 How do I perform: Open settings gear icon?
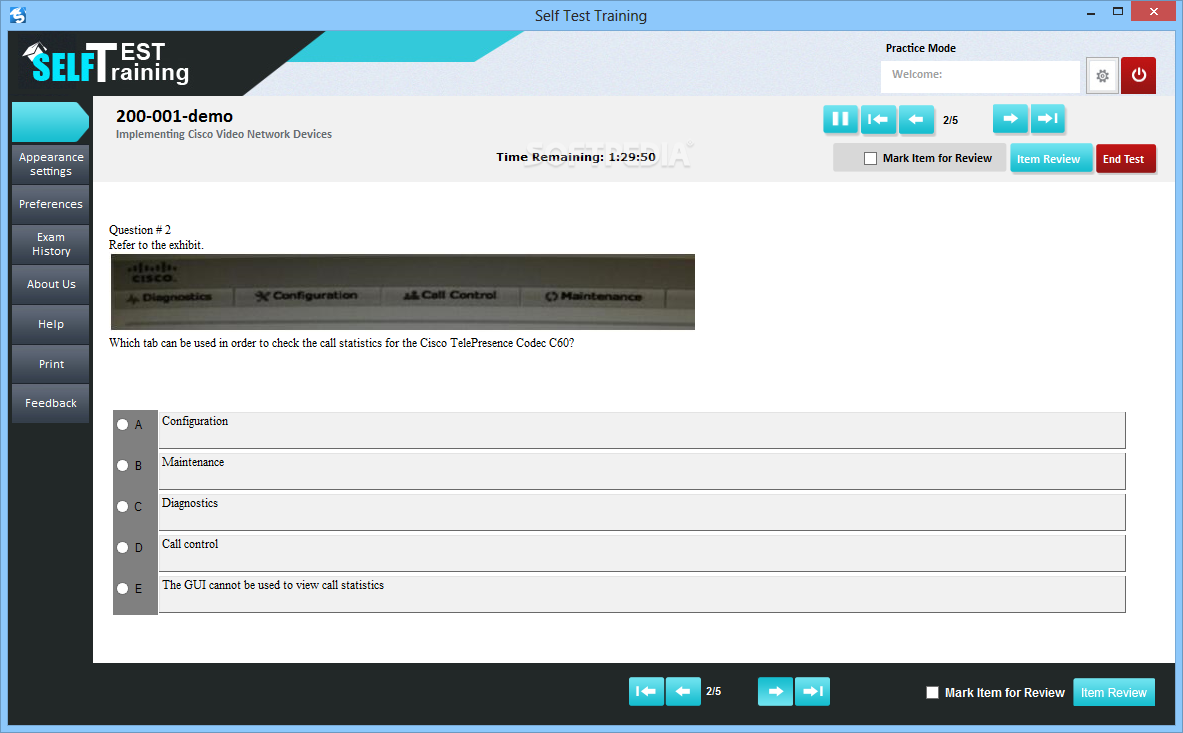click(x=1102, y=75)
